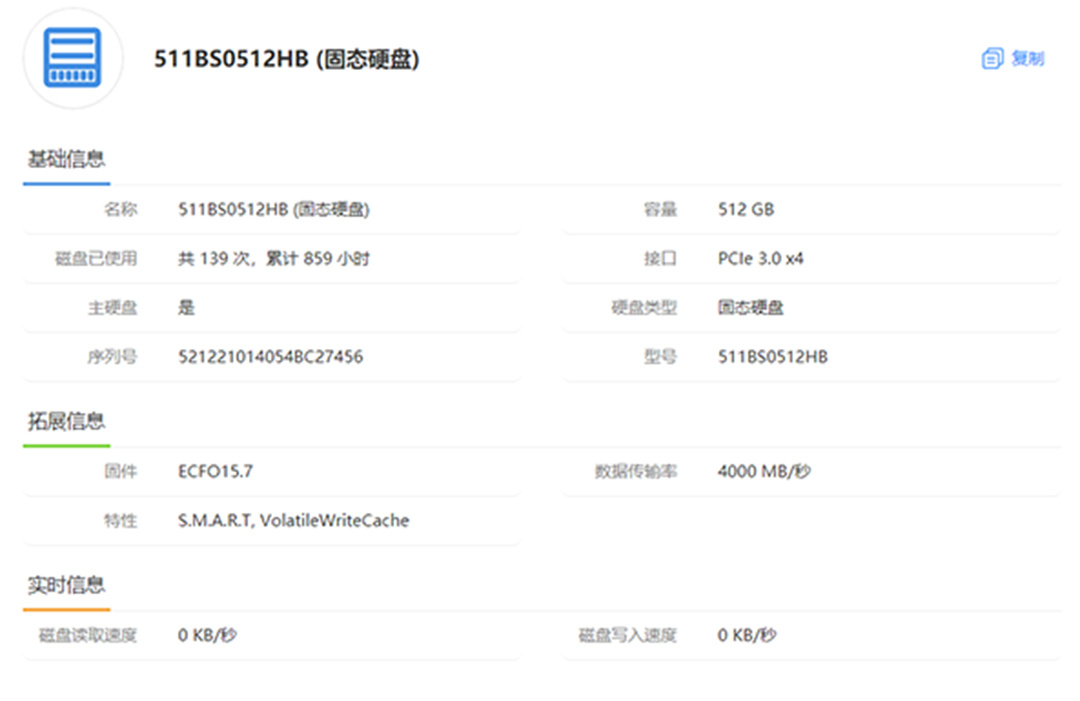Image resolution: width=1080 pixels, height=701 pixels.
Task: Select the PCIe 3.0 x4 interface value
Action: click(760, 259)
